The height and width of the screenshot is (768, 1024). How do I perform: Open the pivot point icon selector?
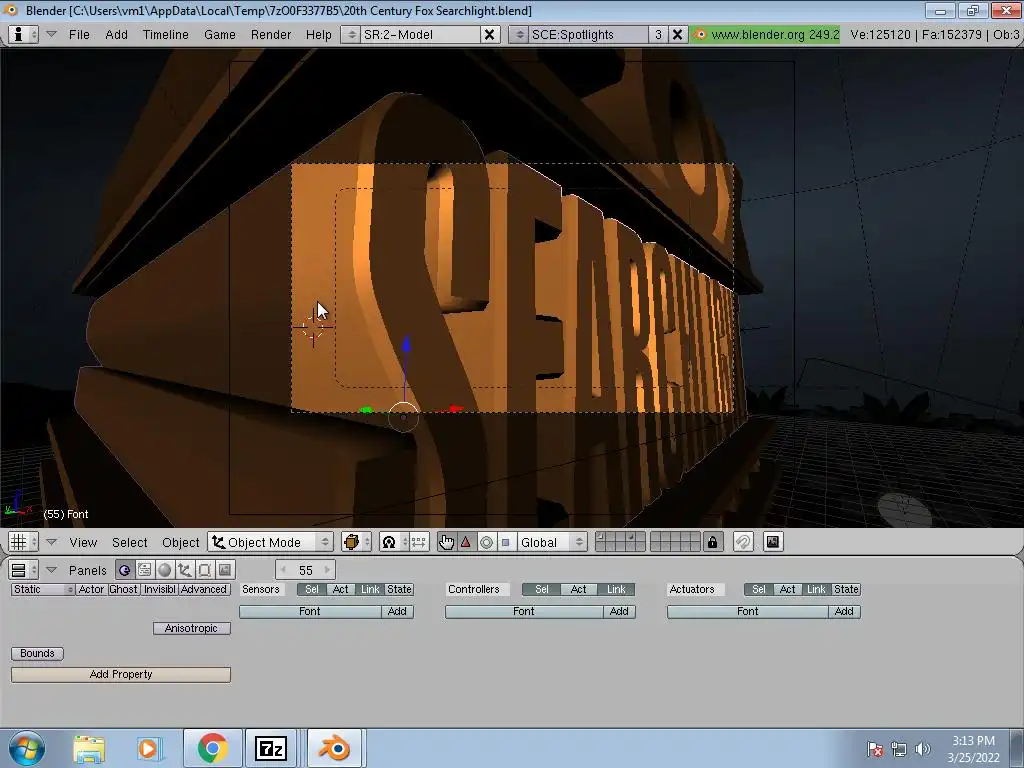tap(394, 542)
